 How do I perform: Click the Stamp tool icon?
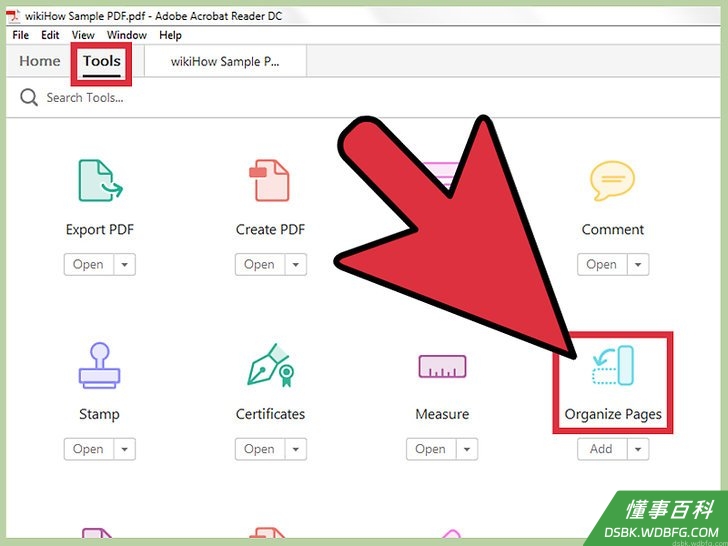pyautogui.click(x=99, y=365)
